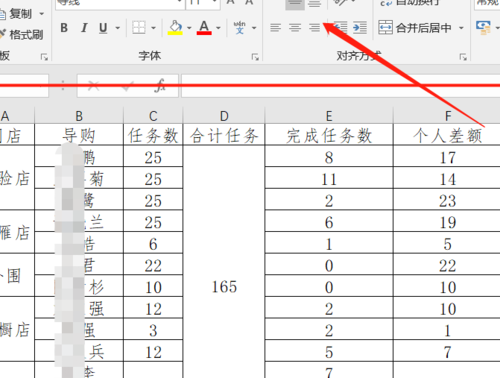
Task: Toggle Bold formatting
Action: pyautogui.click(x=64, y=28)
